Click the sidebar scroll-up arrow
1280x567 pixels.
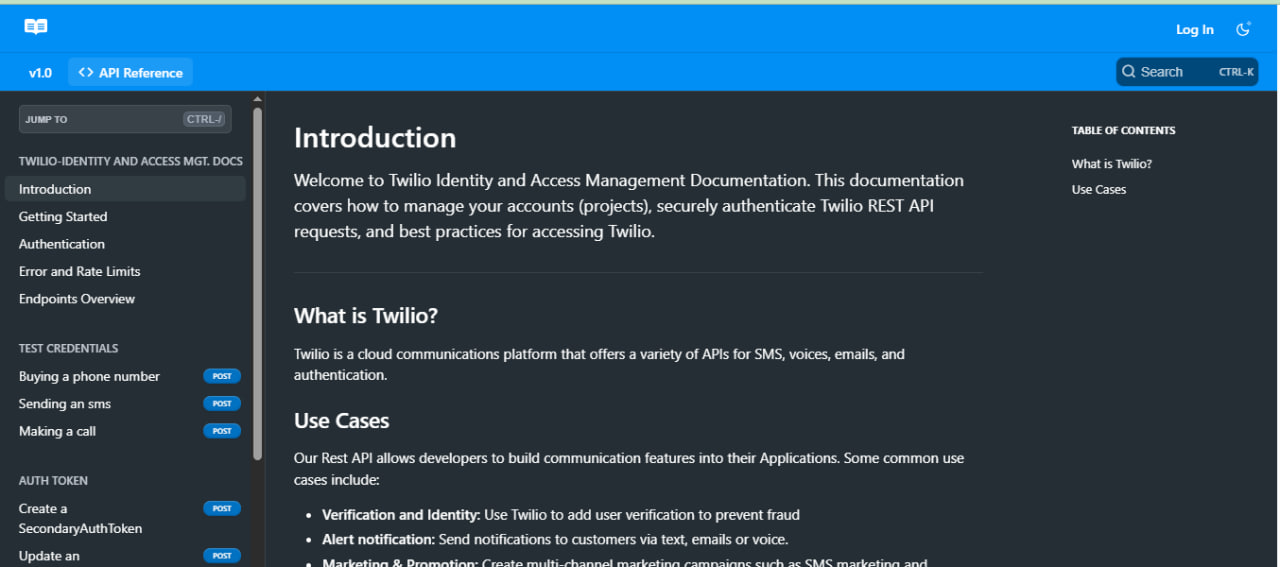(x=257, y=99)
